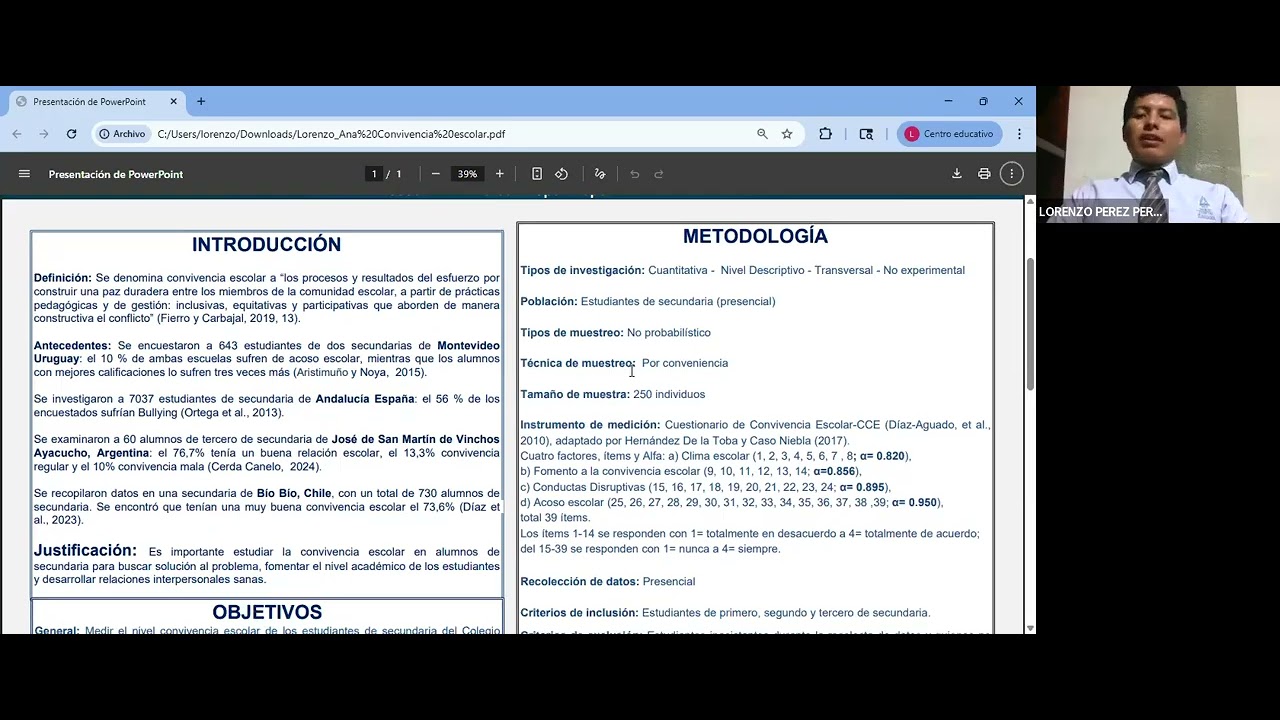Close the Presentación de PowerPoint tab
Image resolution: width=1280 pixels, height=720 pixels.
tap(173, 101)
